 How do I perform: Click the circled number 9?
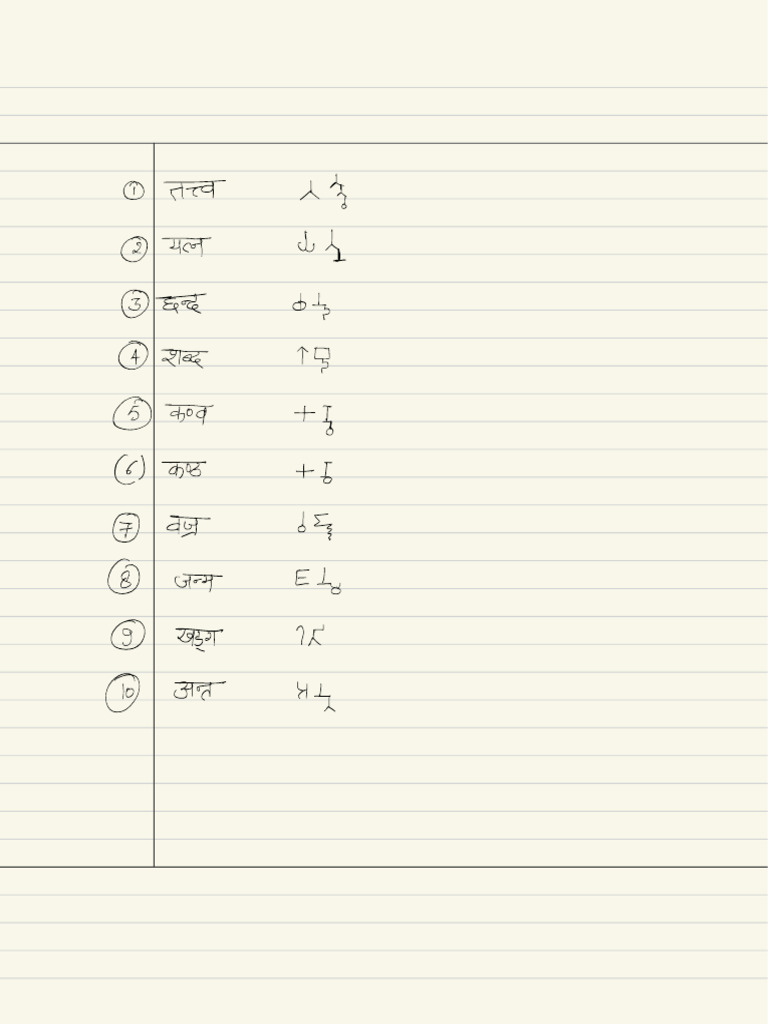click(x=127, y=636)
